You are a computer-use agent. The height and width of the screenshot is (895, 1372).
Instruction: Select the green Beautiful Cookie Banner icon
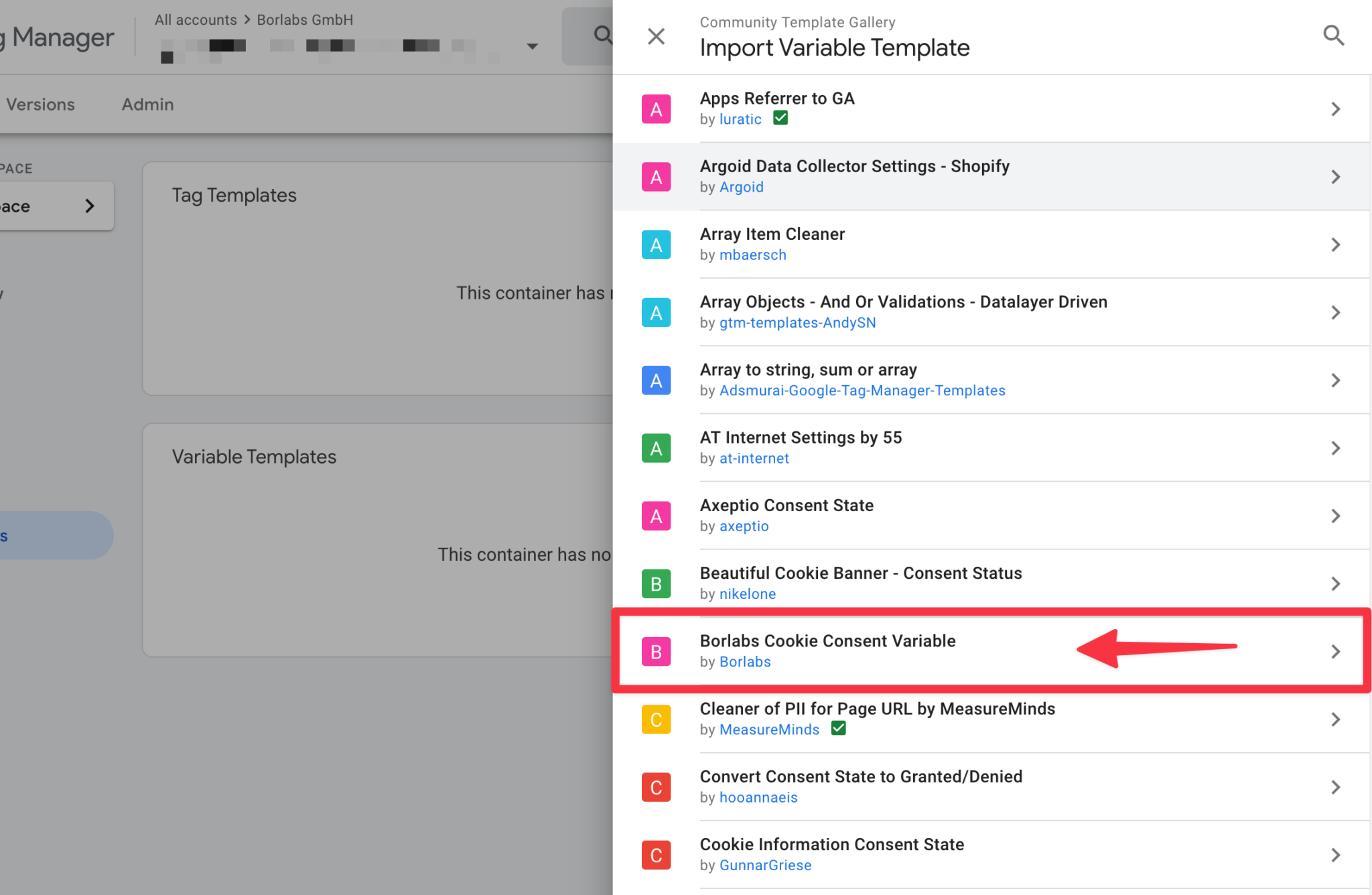(x=656, y=583)
